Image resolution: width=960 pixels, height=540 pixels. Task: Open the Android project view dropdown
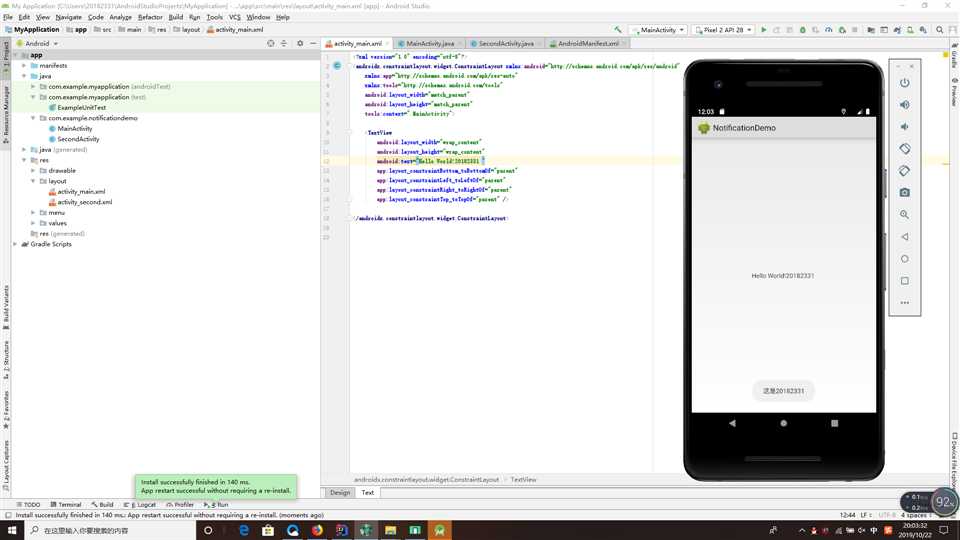(37, 43)
